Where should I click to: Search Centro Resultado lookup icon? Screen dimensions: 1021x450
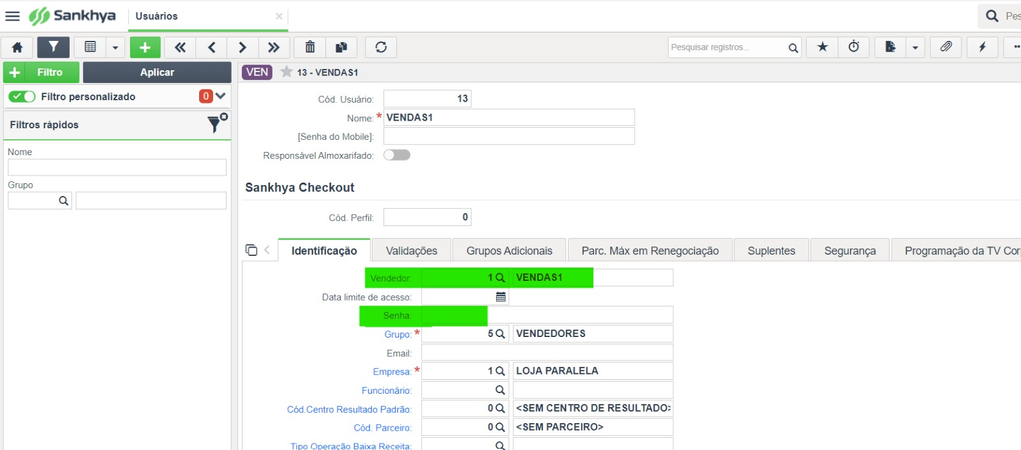click(x=500, y=409)
